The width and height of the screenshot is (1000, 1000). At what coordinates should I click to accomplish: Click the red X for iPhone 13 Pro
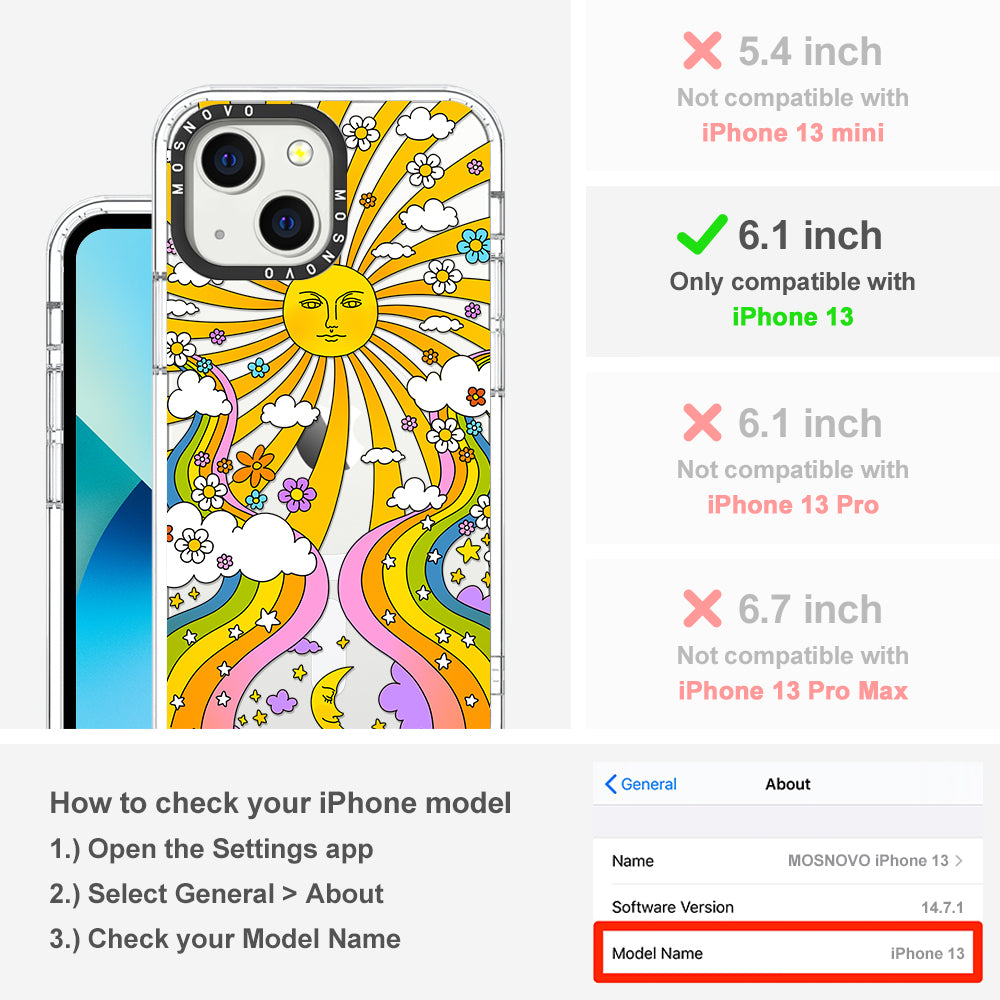pyautogui.click(x=702, y=422)
